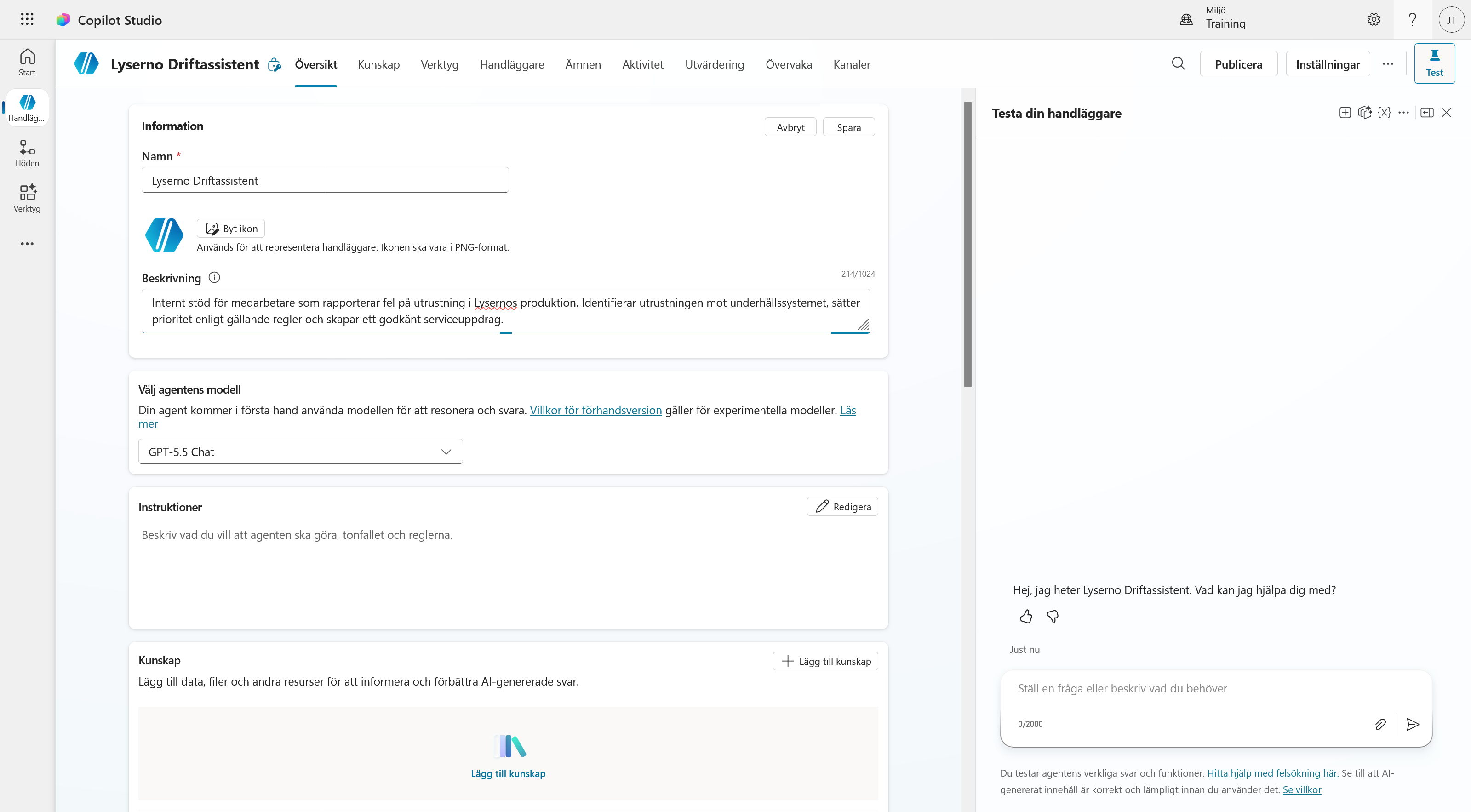
Task: Switch to the Verktyg tab
Action: 440,64
